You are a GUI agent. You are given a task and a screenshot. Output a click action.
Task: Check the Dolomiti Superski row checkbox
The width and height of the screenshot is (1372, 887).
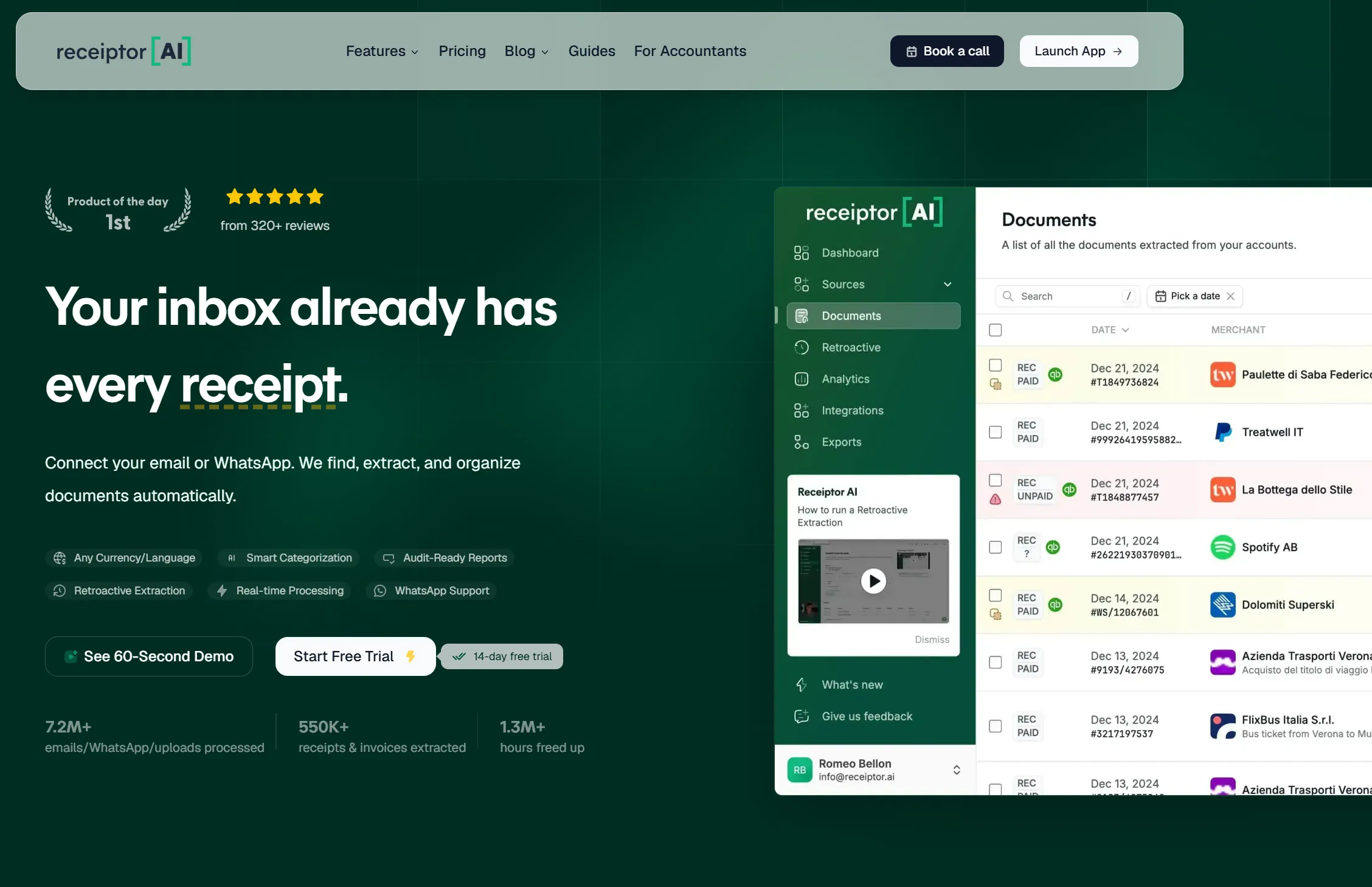(996, 596)
